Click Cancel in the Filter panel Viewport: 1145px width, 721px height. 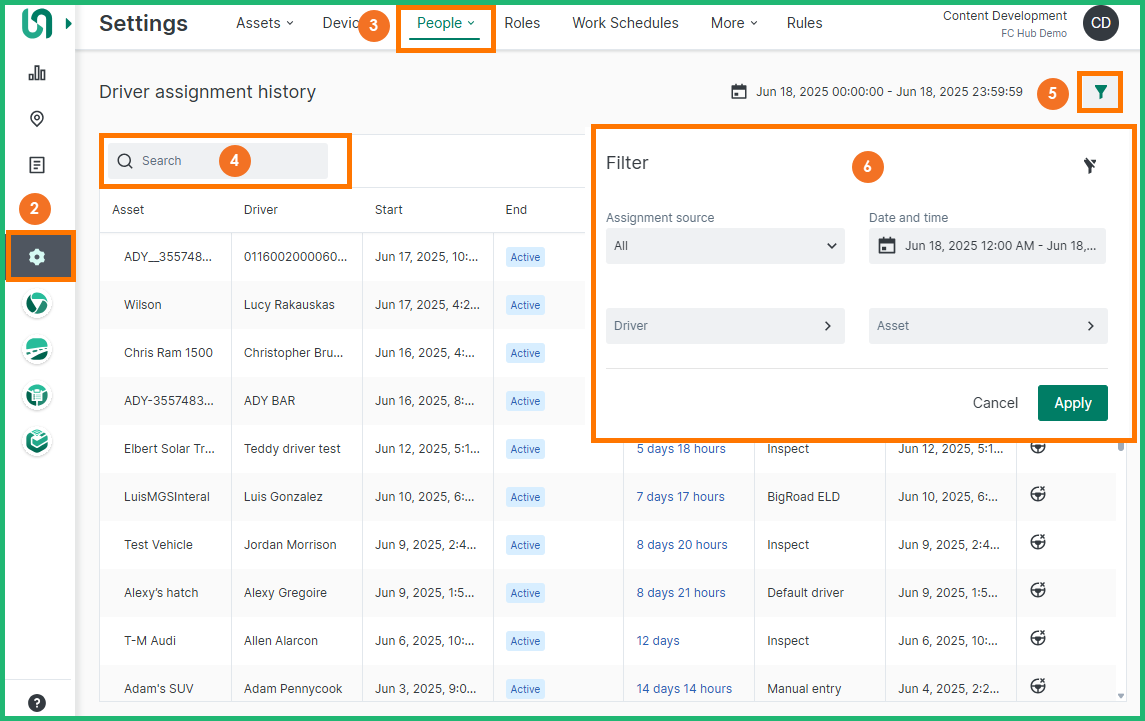(x=995, y=403)
